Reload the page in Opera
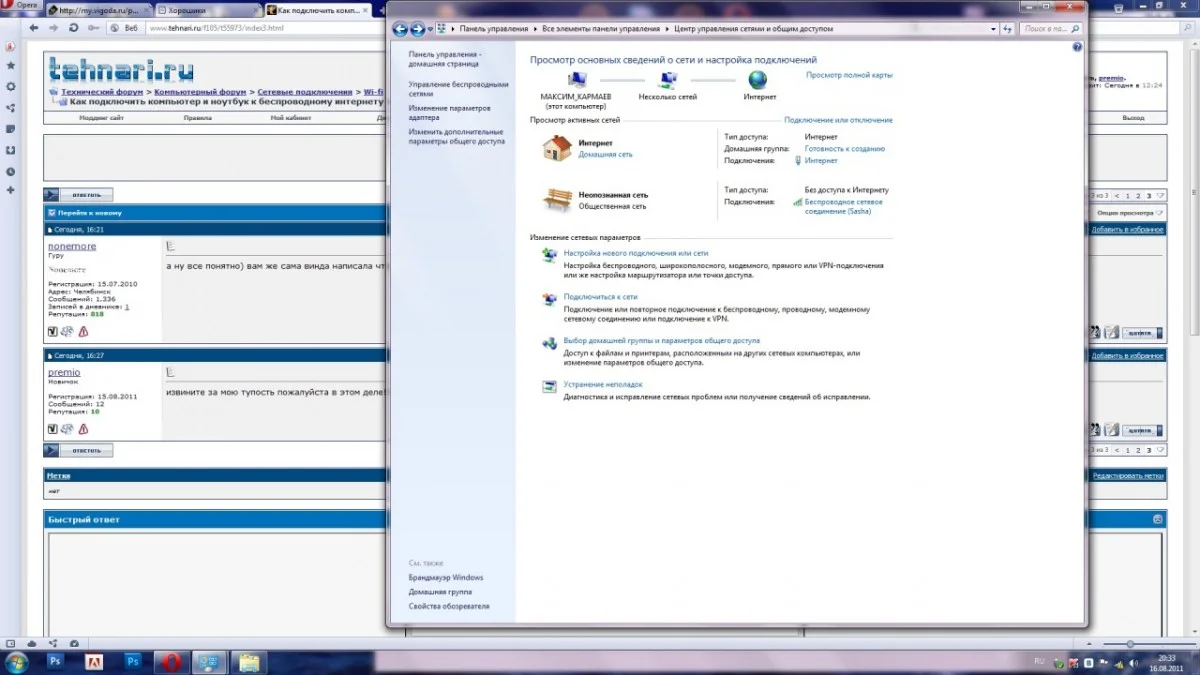The image size is (1200, 675). [x=74, y=28]
